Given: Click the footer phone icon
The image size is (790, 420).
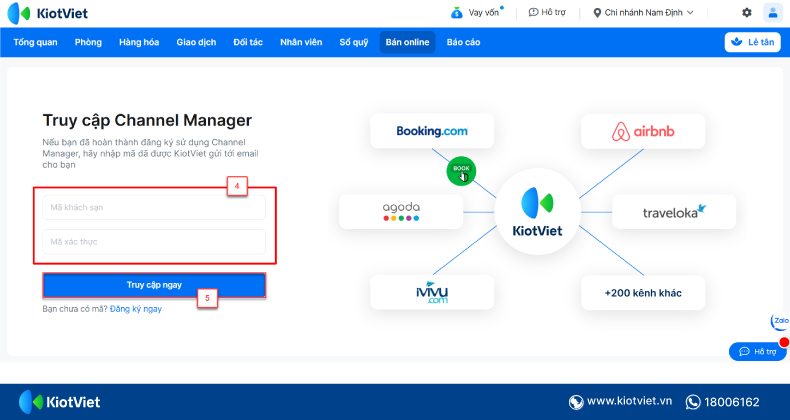Looking at the screenshot, I should pos(693,402).
